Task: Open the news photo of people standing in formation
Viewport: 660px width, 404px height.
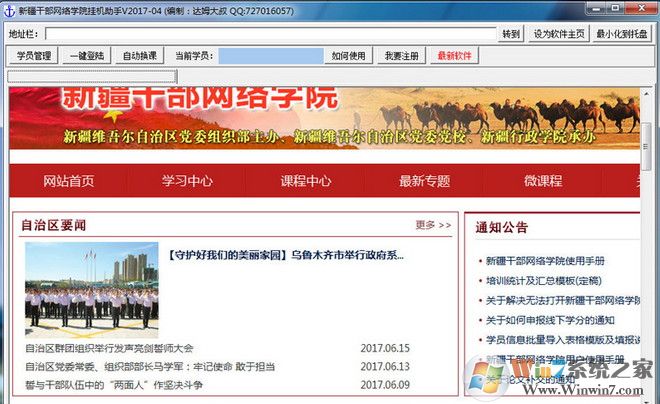Action: 92,290
